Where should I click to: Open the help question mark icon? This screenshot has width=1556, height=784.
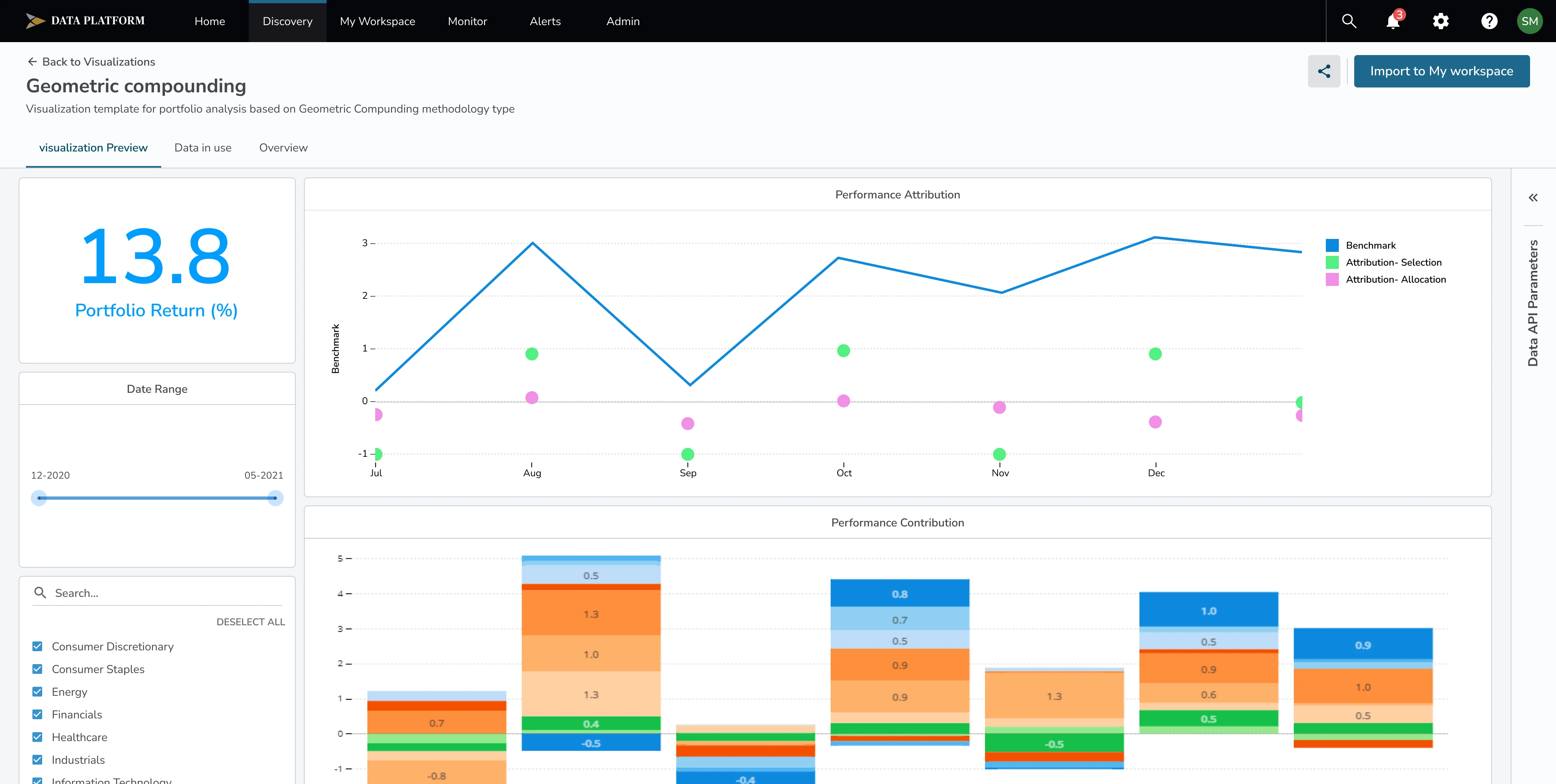(1489, 21)
